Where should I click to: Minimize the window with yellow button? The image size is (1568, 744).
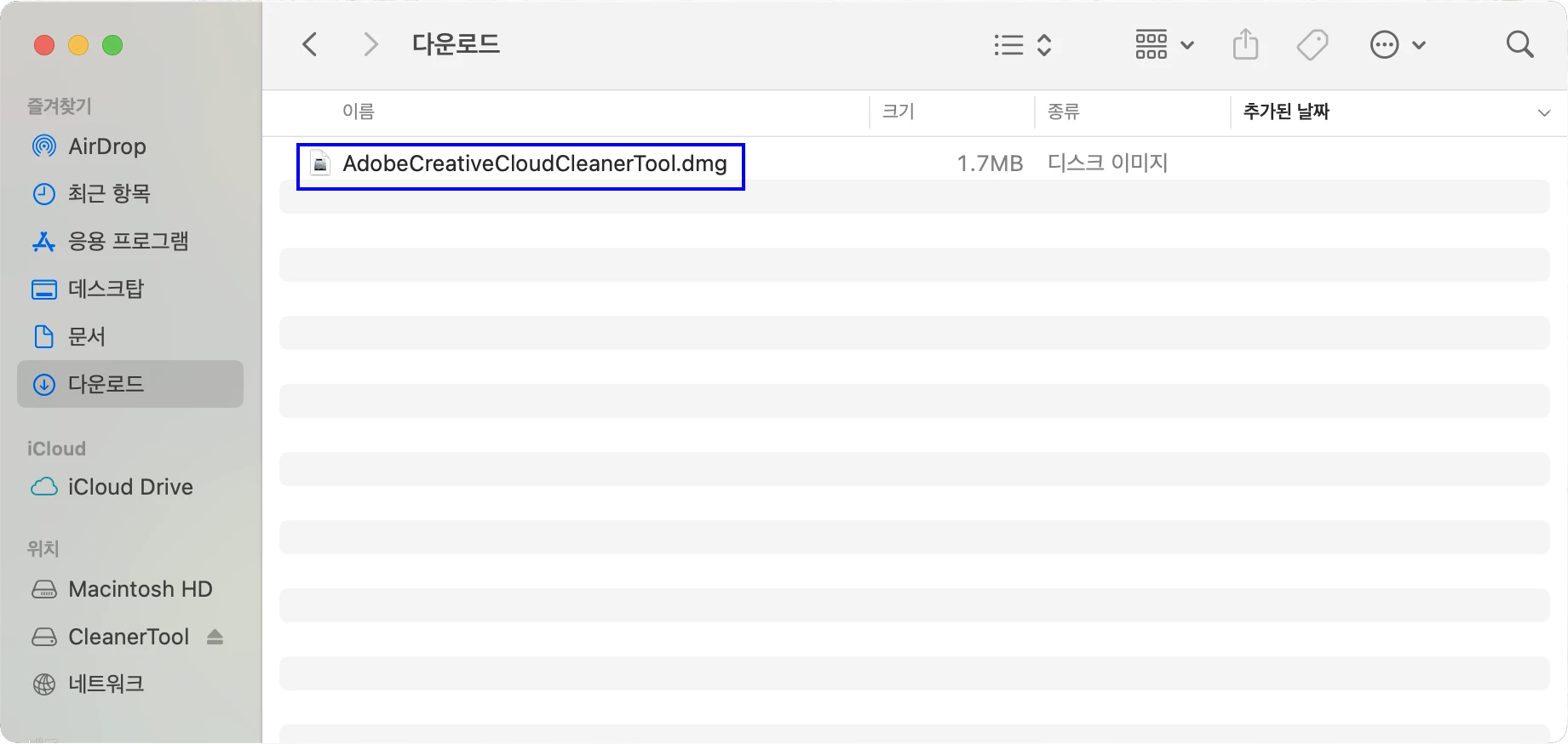78,45
